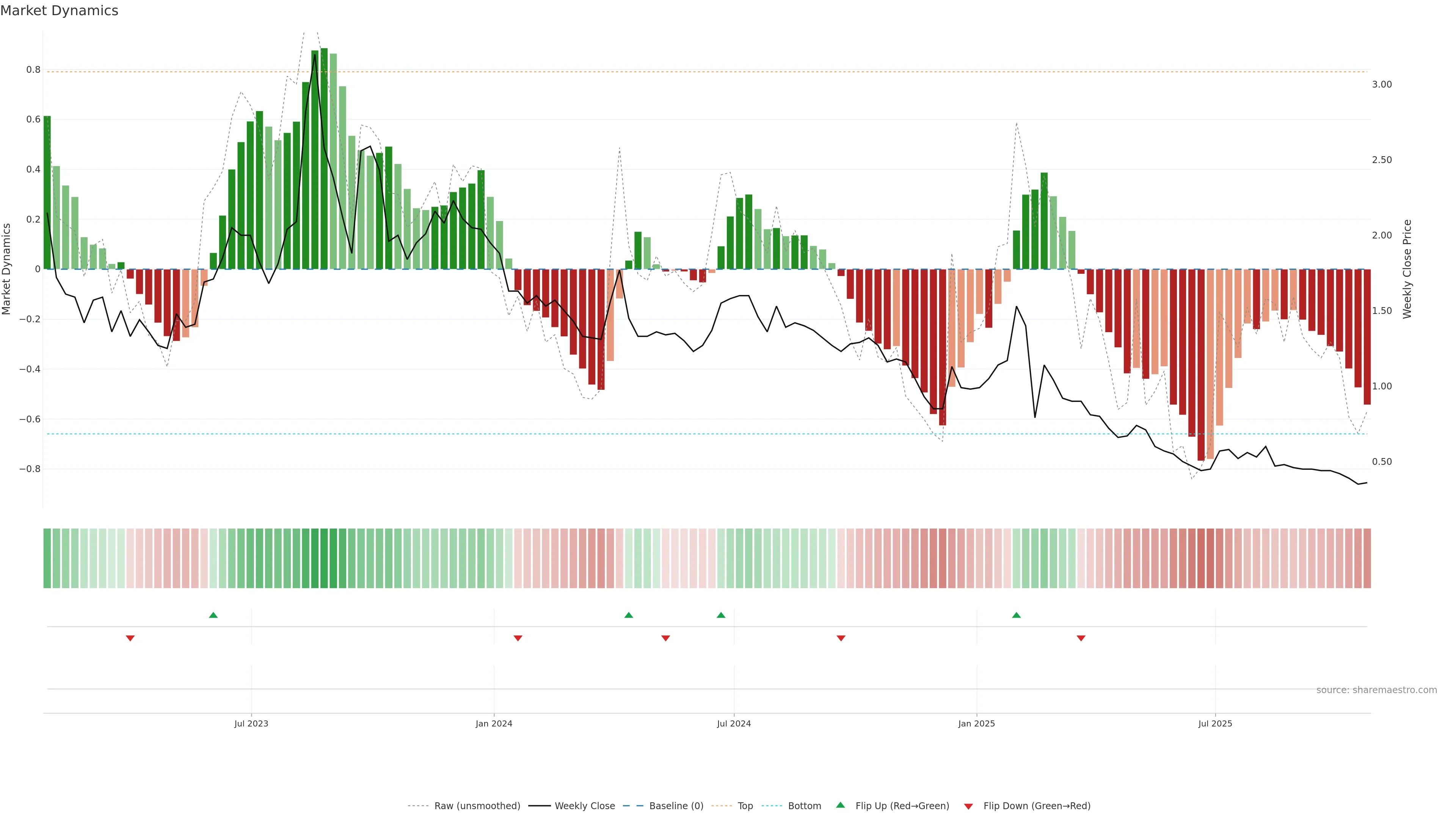1456x819 pixels.
Task: Click the red Flip Down marker nearest Mar 2025
Action: point(1081,638)
